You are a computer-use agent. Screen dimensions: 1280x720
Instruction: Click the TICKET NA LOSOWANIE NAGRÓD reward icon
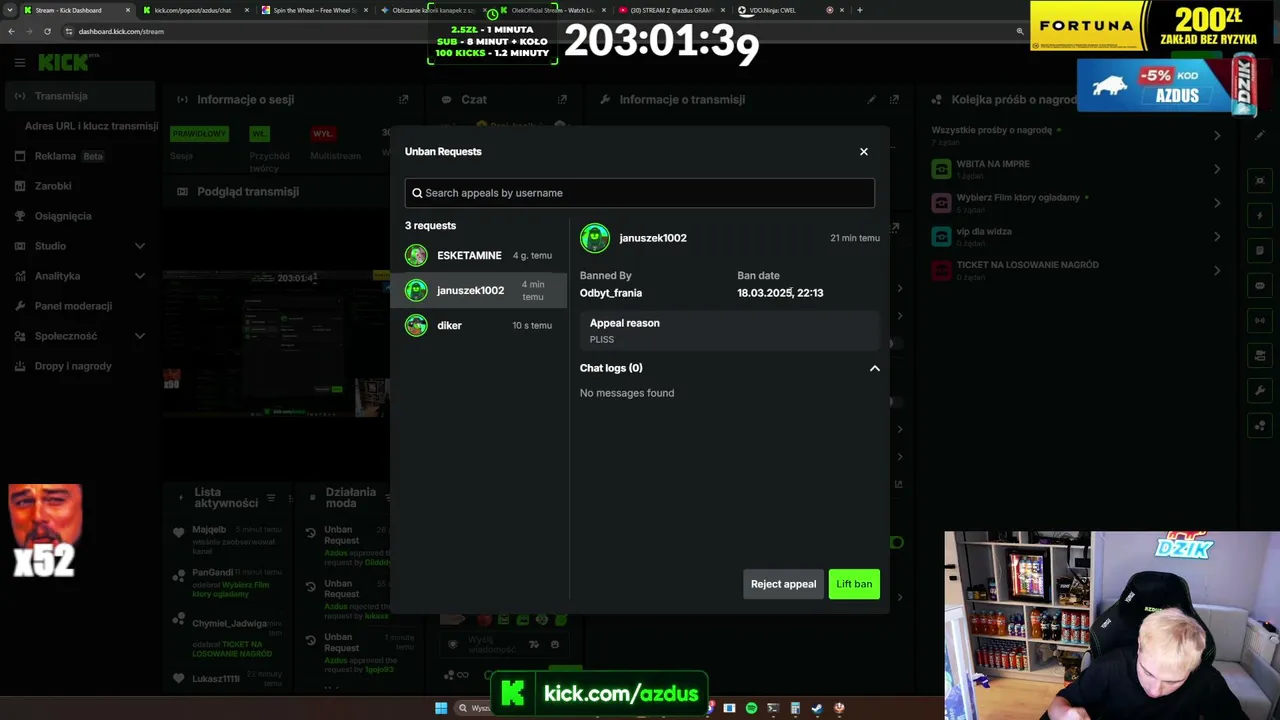(x=941, y=270)
